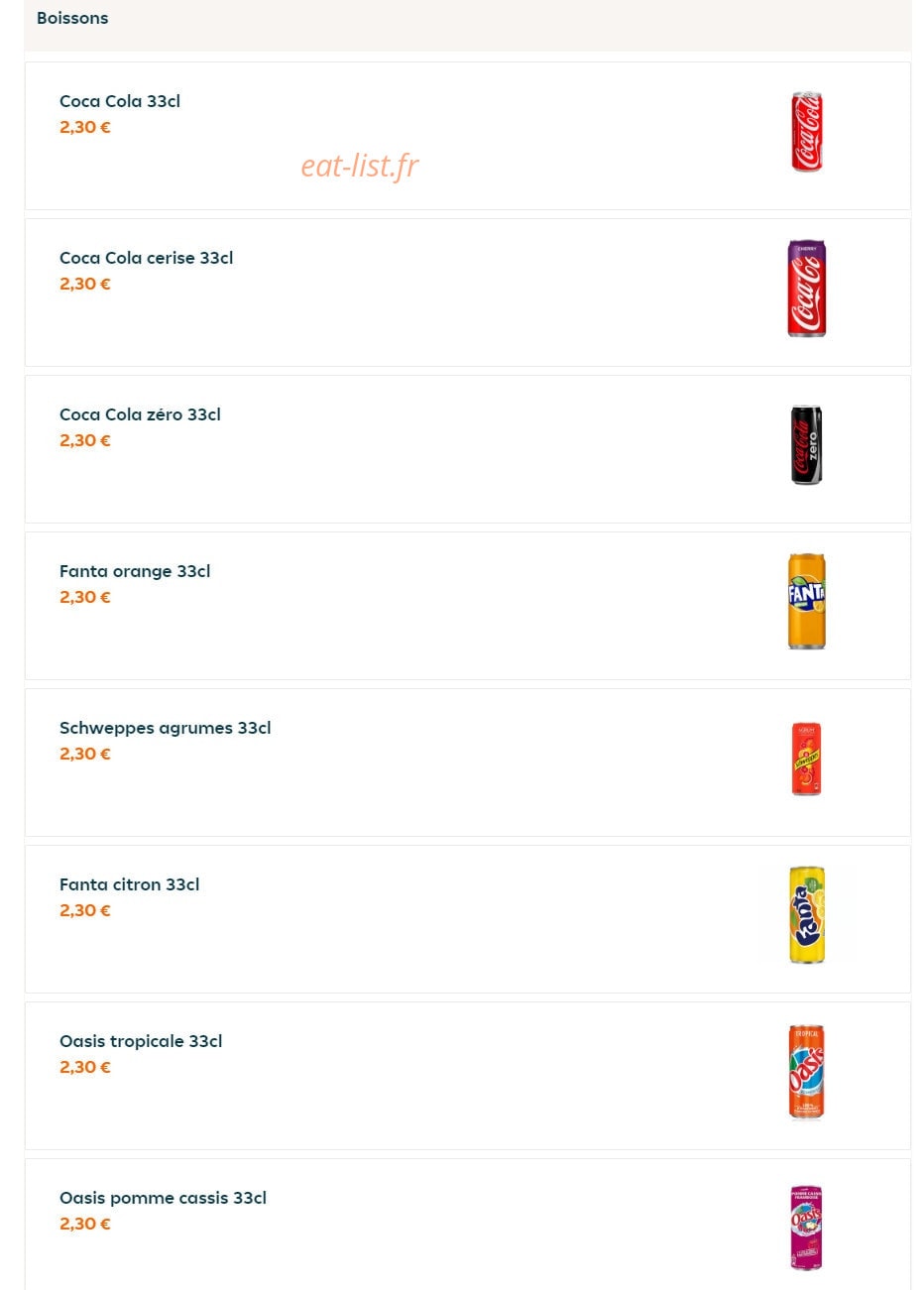
Task: Click the red Coca Cola can image
Action: [x=806, y=132]
